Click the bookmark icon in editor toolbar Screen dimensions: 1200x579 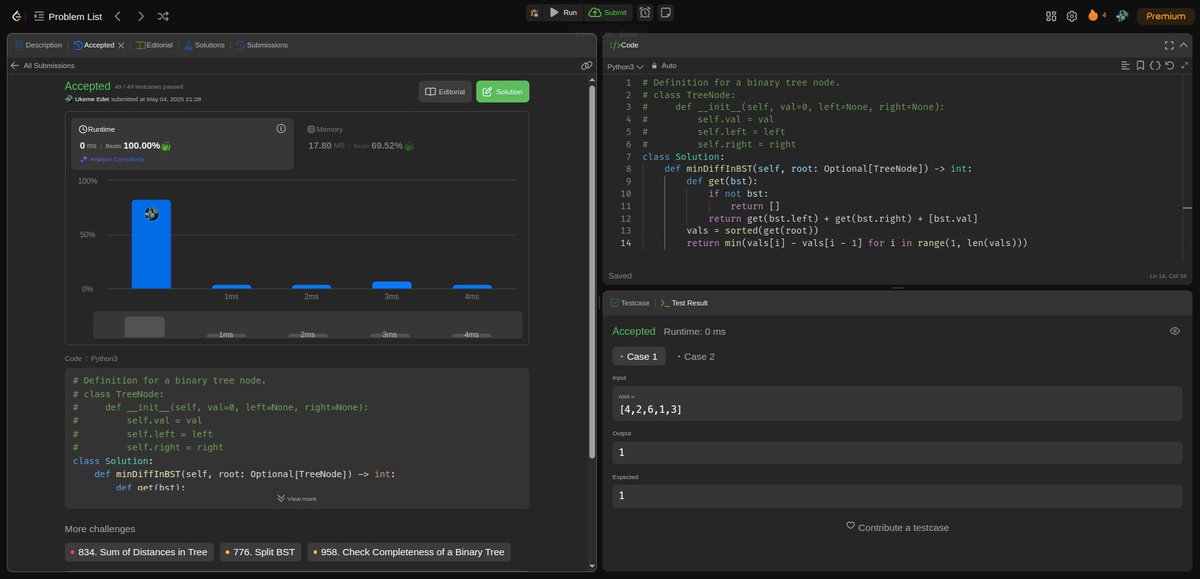pos(1141,65)
